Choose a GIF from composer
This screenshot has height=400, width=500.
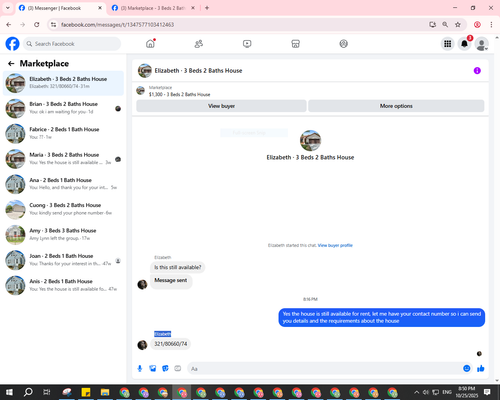coord(178,368)
